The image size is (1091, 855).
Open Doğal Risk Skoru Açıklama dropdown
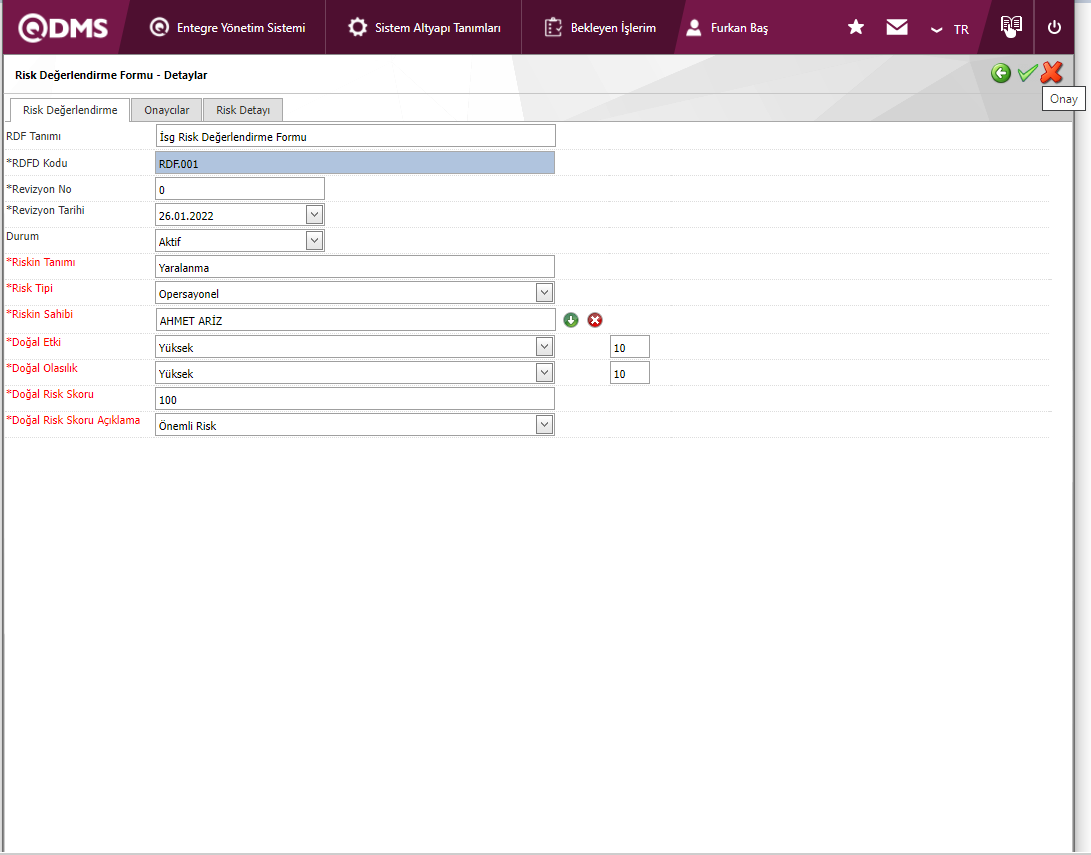point(544,425)
